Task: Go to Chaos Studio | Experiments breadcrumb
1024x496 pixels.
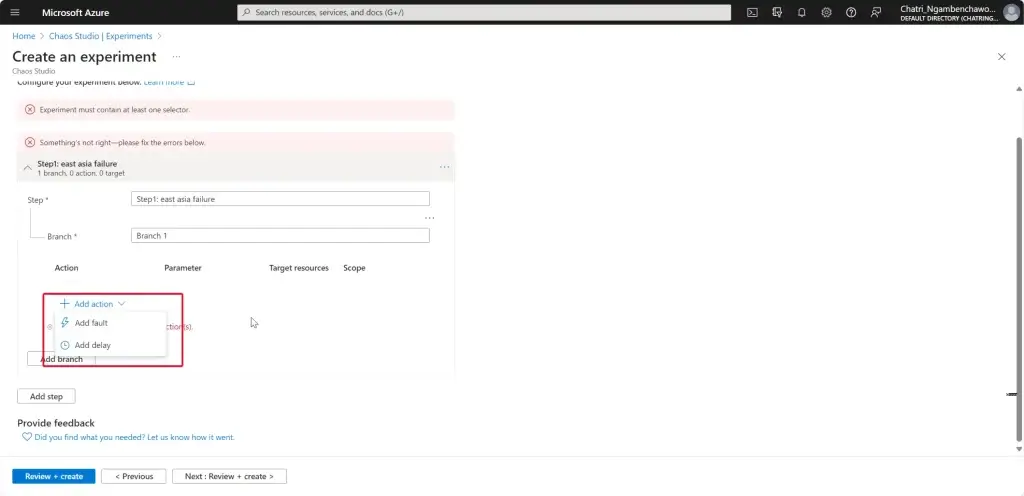Action: click(x=101, y=36)
